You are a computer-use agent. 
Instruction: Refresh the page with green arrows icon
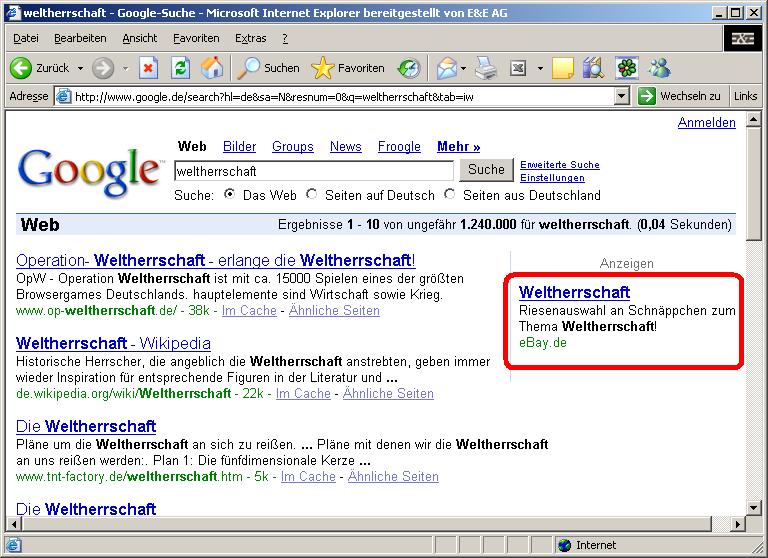180,68
